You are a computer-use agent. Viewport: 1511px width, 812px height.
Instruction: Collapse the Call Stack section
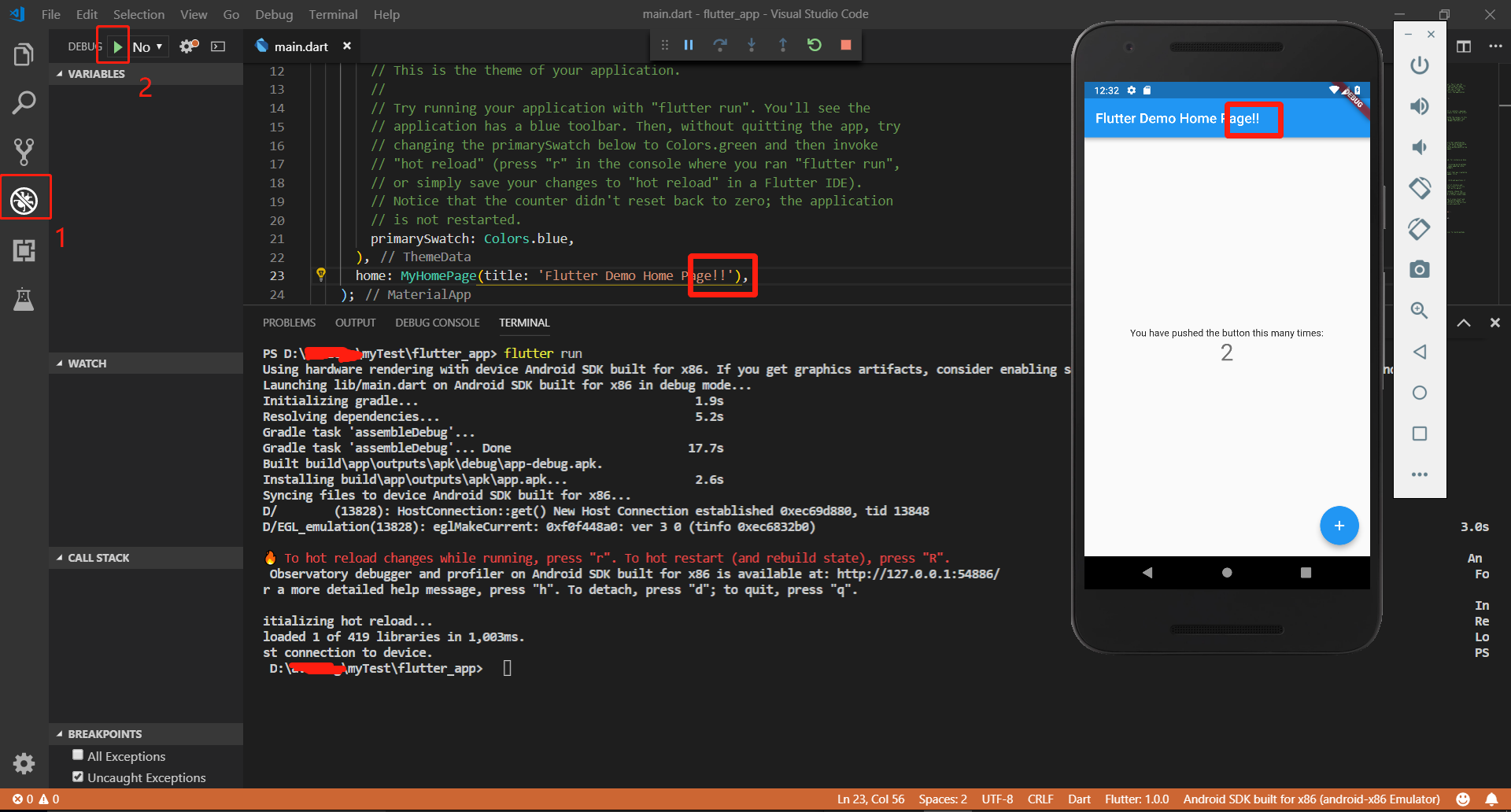point(146,558)
